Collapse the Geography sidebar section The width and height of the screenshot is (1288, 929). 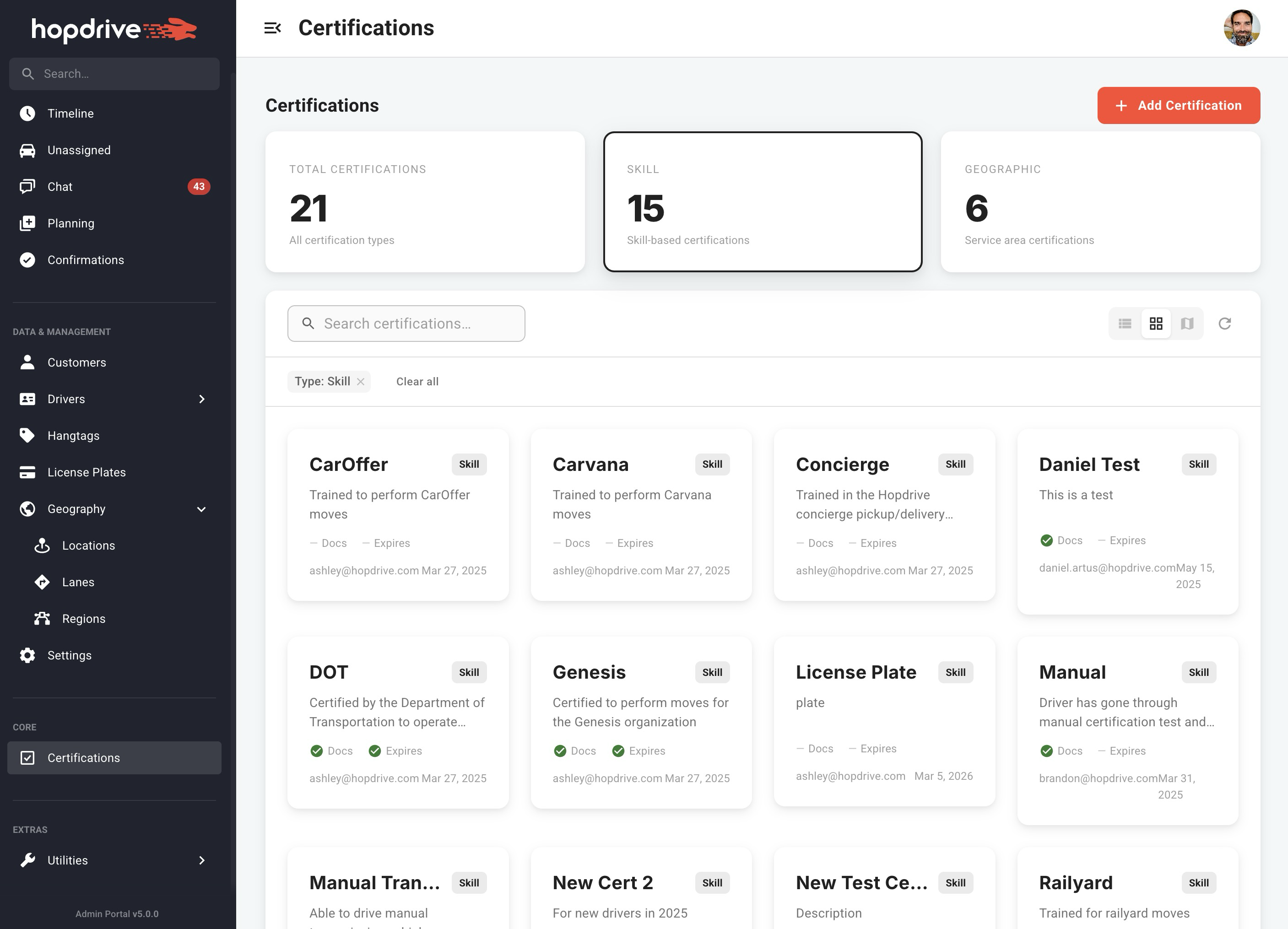[x=201, y=509]
